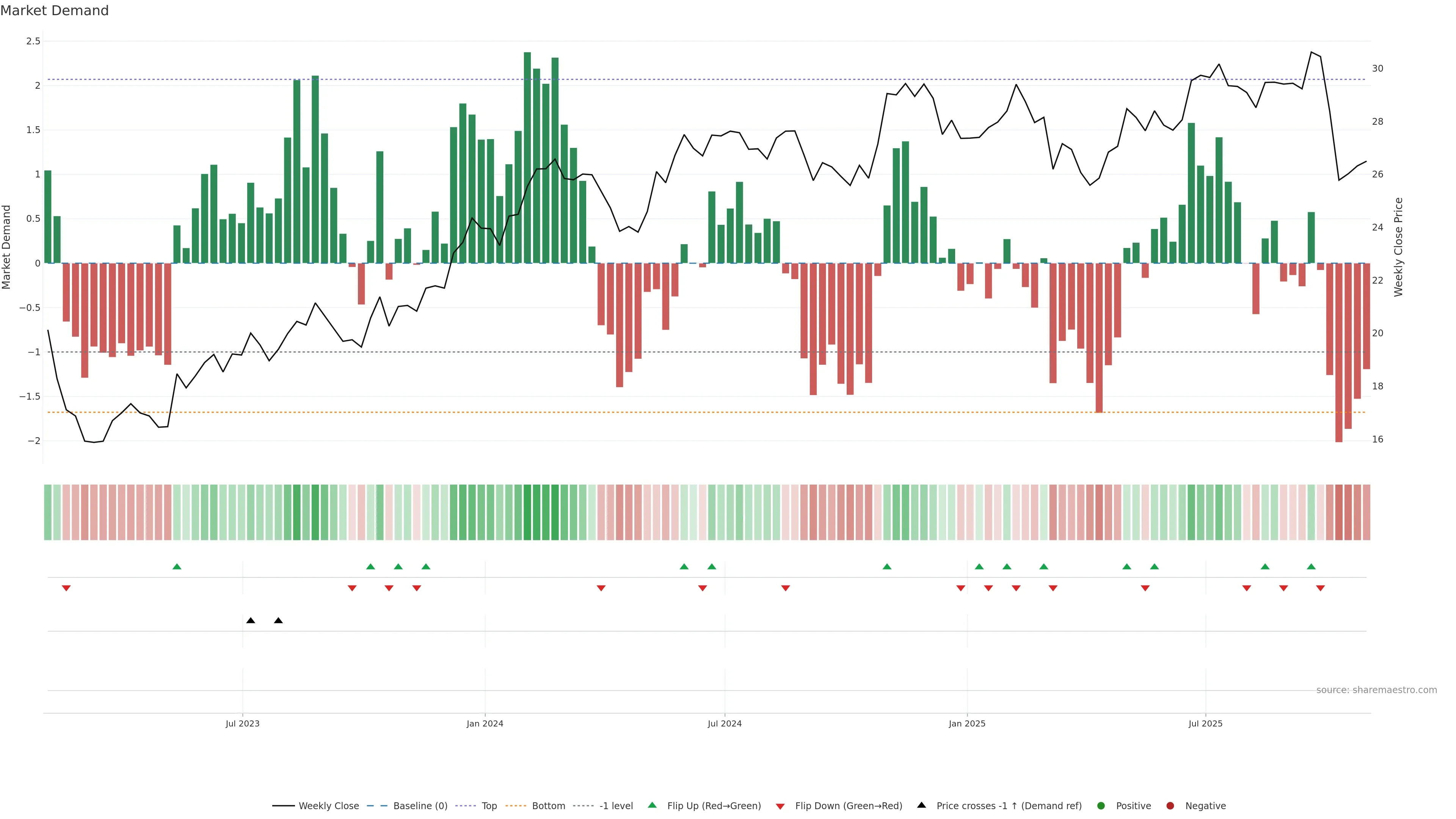Click the green Flip Up triangle legend icon
Screen dimensions: 1456x819
(652, 805)
